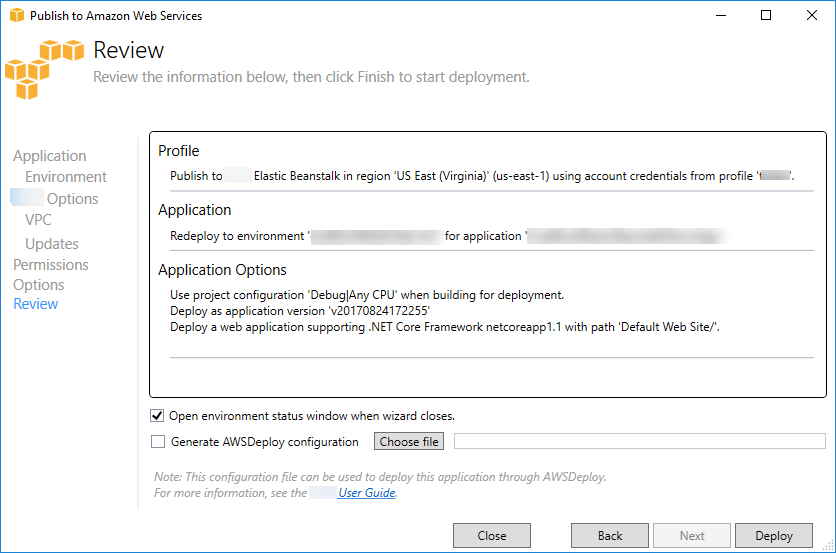Click Deploy to start deployment
This screenshot has width=836, height=553.
pos(774,536)
